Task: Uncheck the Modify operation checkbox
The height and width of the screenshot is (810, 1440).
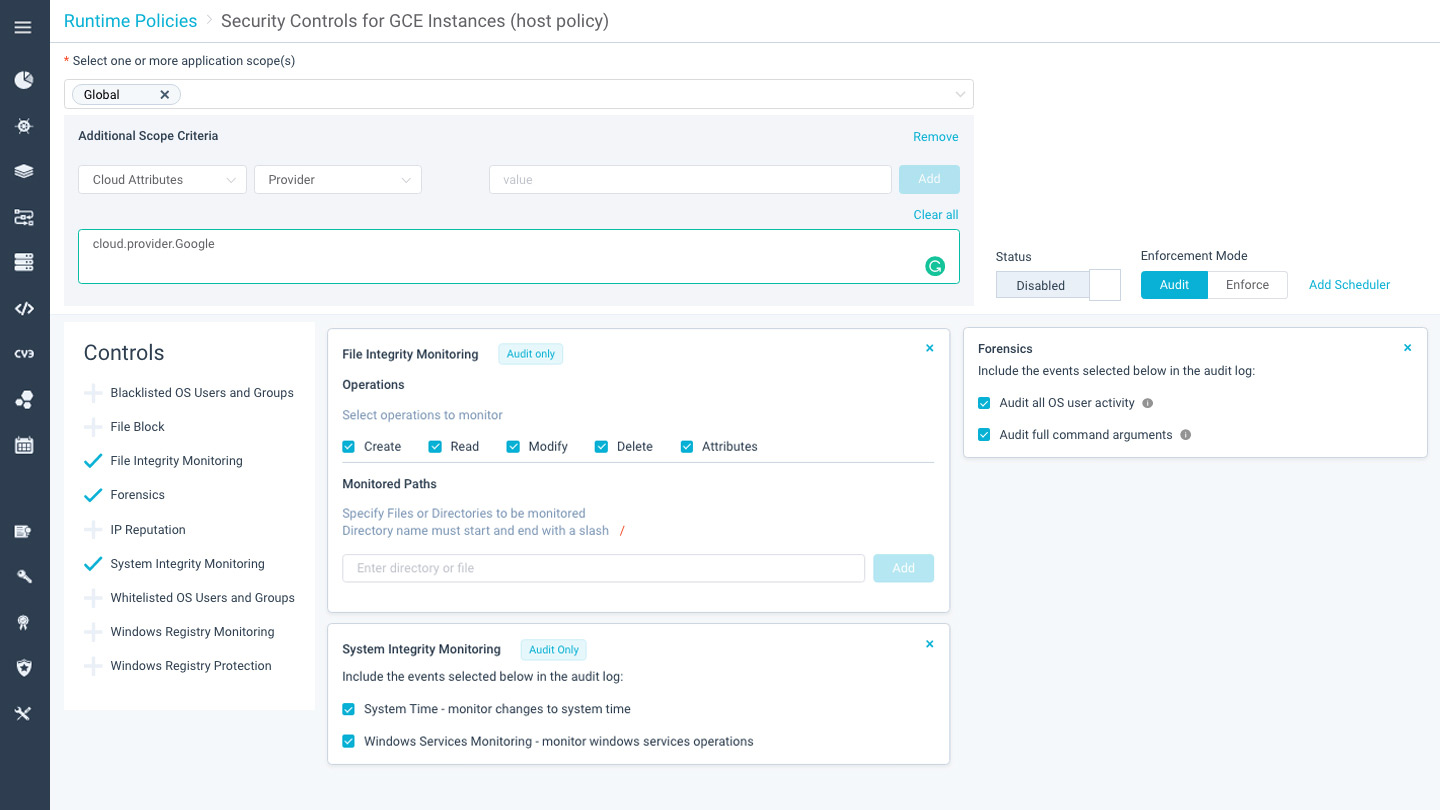Action: click(x=513, y=447)
